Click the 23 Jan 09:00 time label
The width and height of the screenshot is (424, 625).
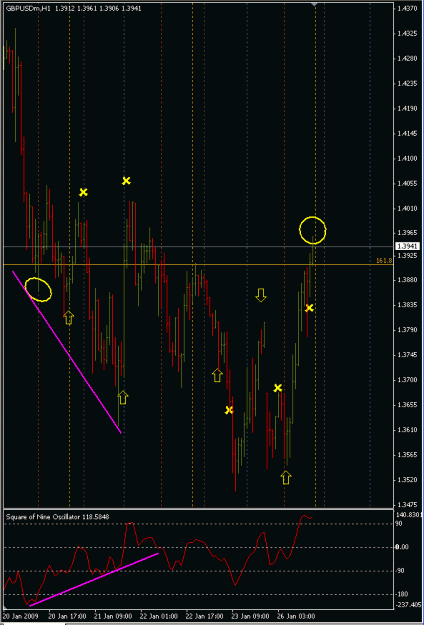(251, 616)
